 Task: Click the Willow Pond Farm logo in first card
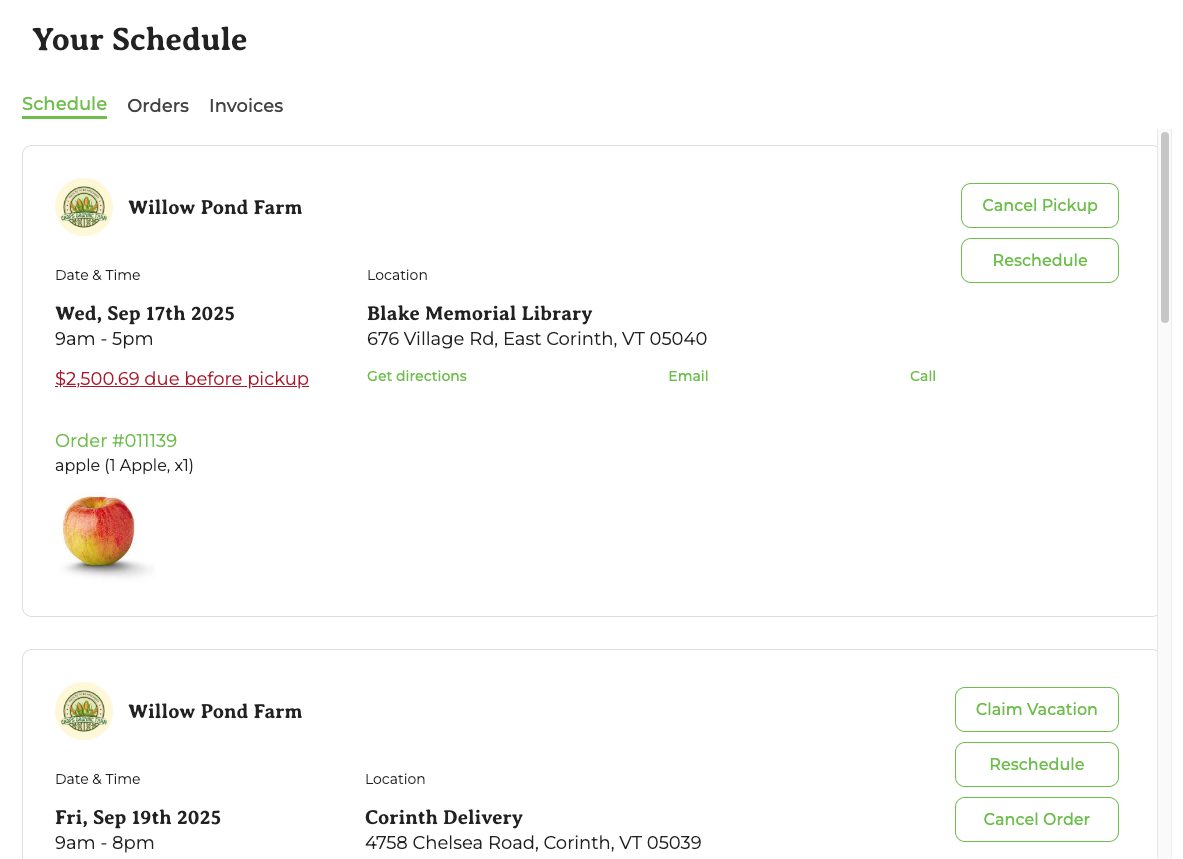84,207
